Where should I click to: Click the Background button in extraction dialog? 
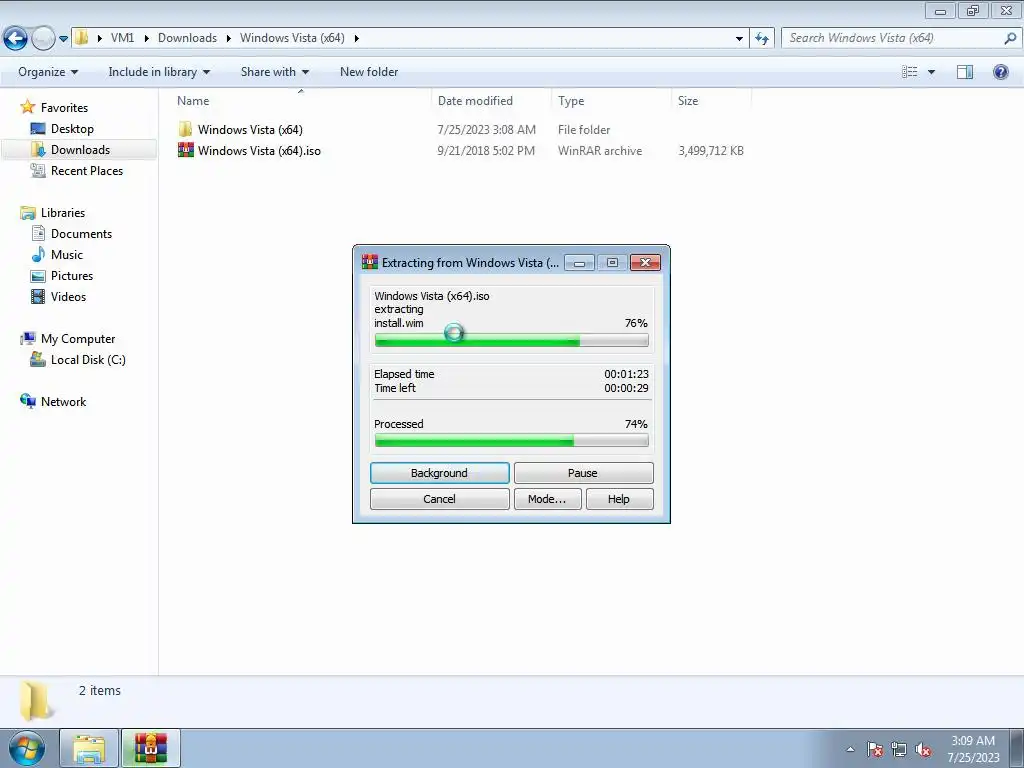coord(440,473)
